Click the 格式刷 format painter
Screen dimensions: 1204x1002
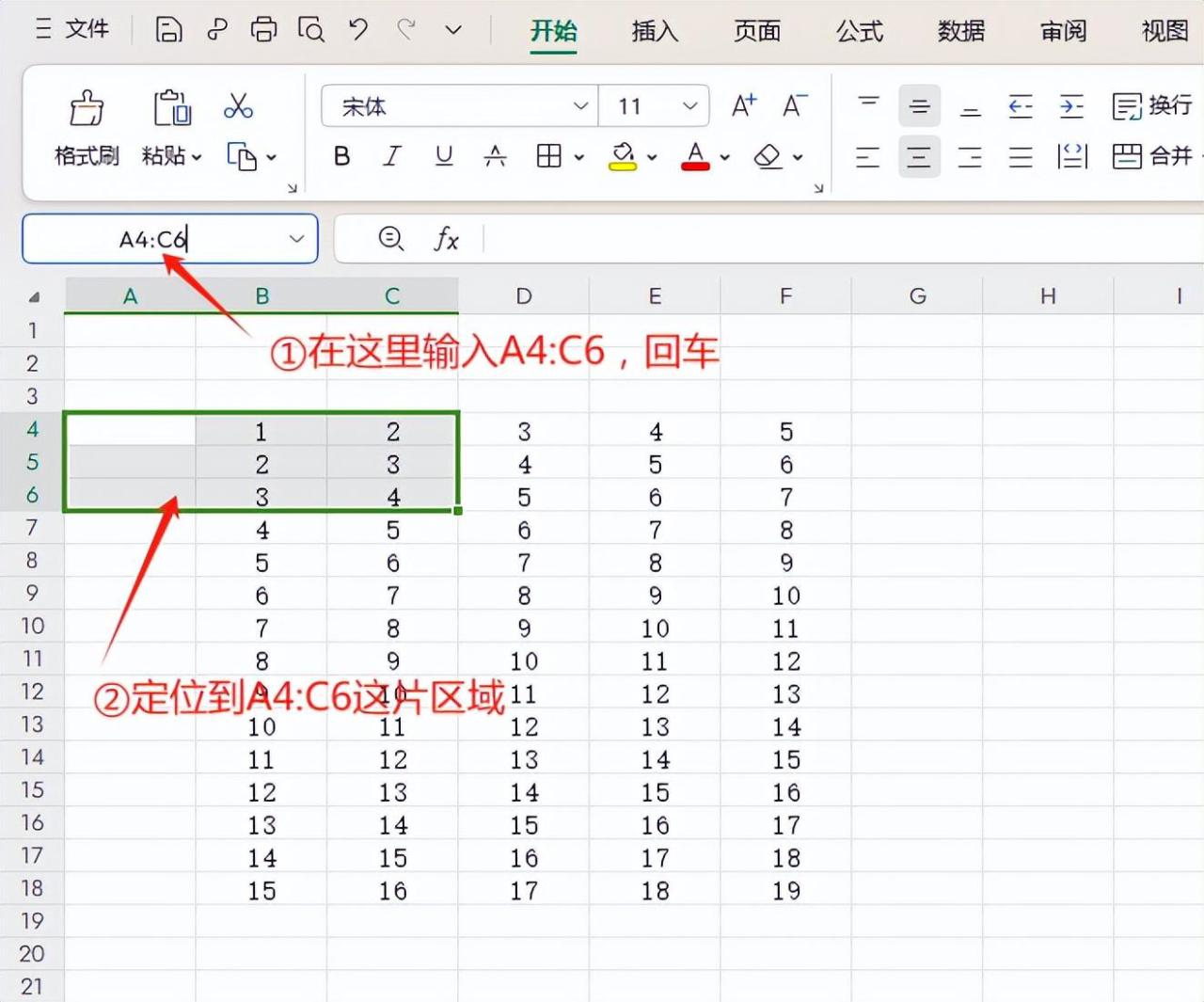87,128
